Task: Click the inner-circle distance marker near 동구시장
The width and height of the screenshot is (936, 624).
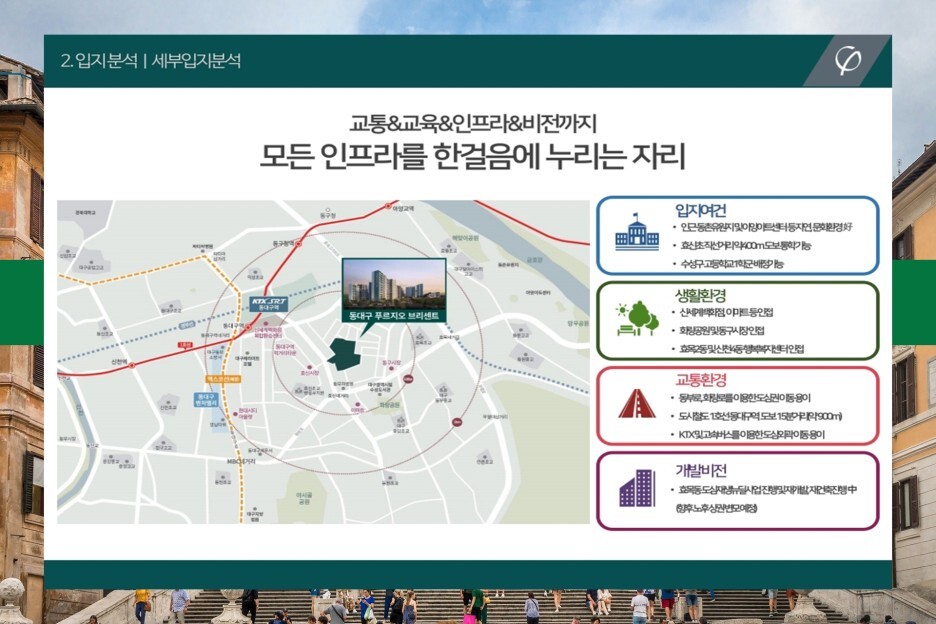Action: tap(408, 378)
